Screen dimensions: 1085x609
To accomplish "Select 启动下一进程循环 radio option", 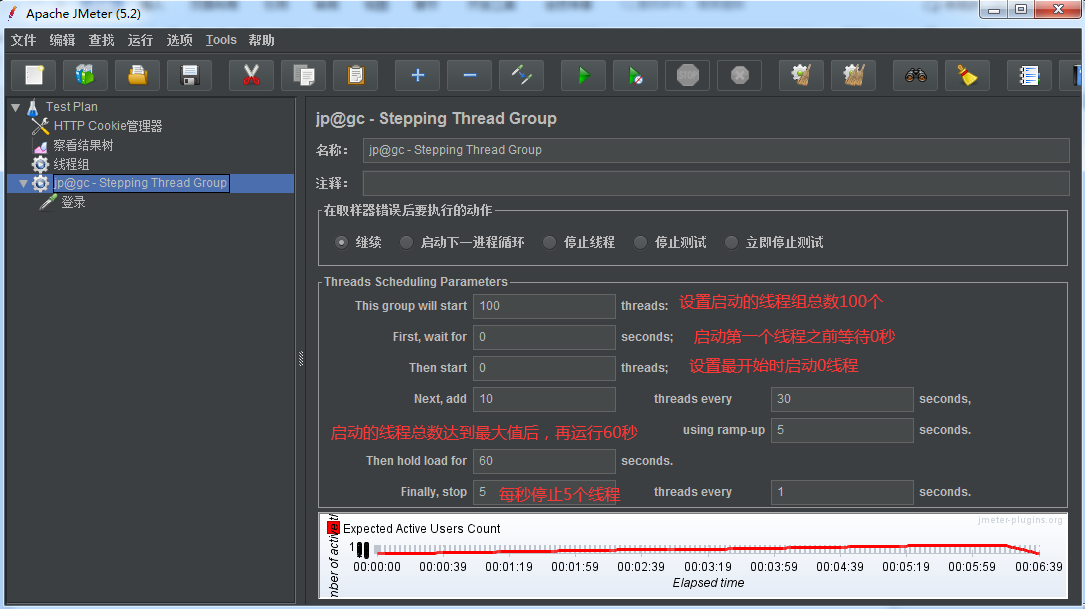I will (x=406, y=242).
